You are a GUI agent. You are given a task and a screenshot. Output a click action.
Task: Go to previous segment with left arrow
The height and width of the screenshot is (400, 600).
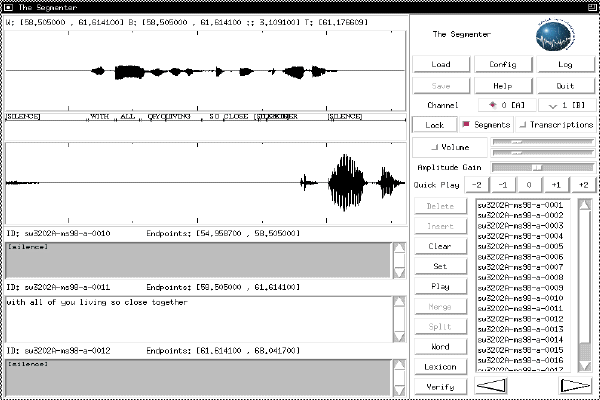coord(492,385)
